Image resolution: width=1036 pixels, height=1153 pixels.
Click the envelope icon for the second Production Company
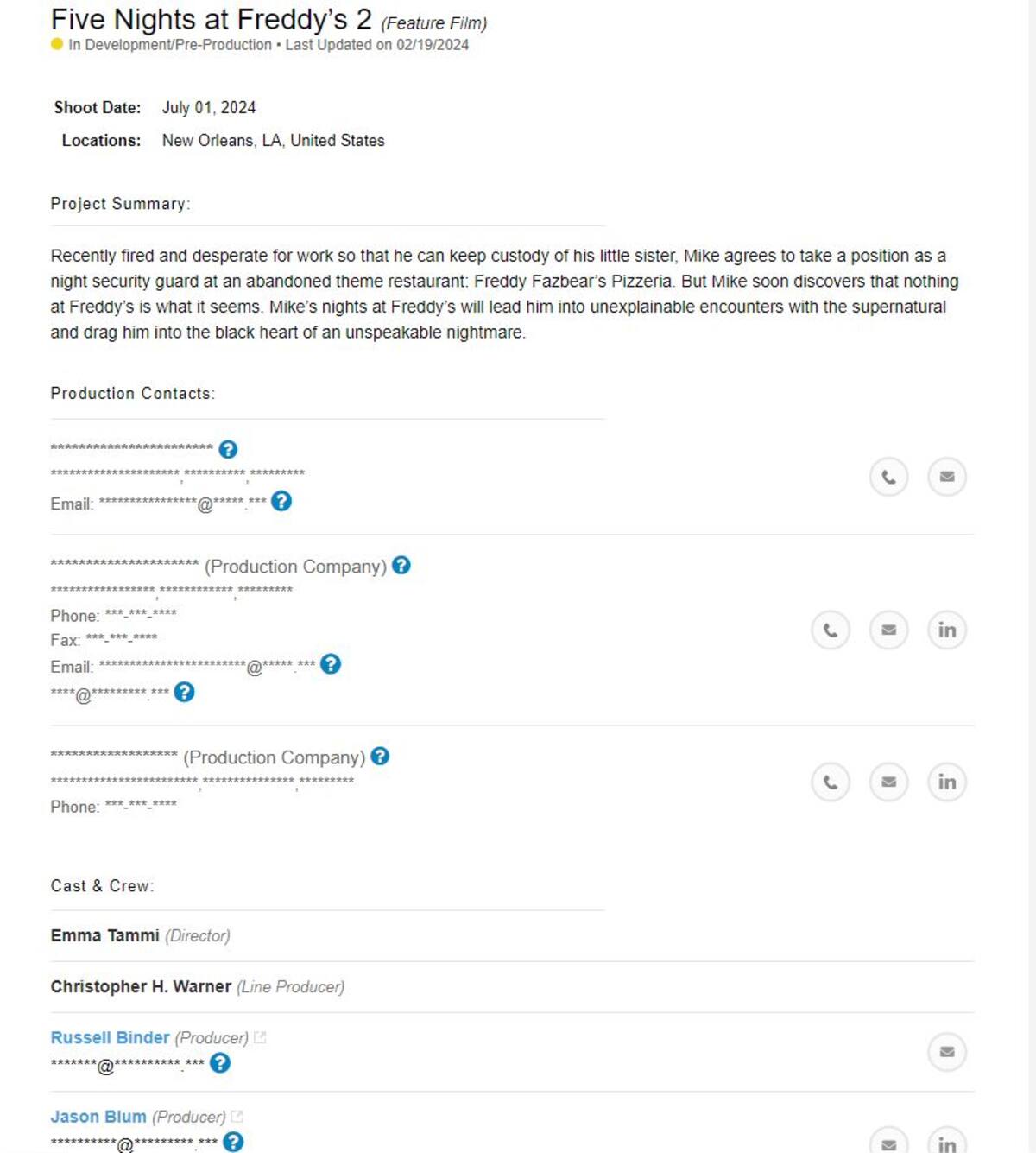[x=888, y=782]
